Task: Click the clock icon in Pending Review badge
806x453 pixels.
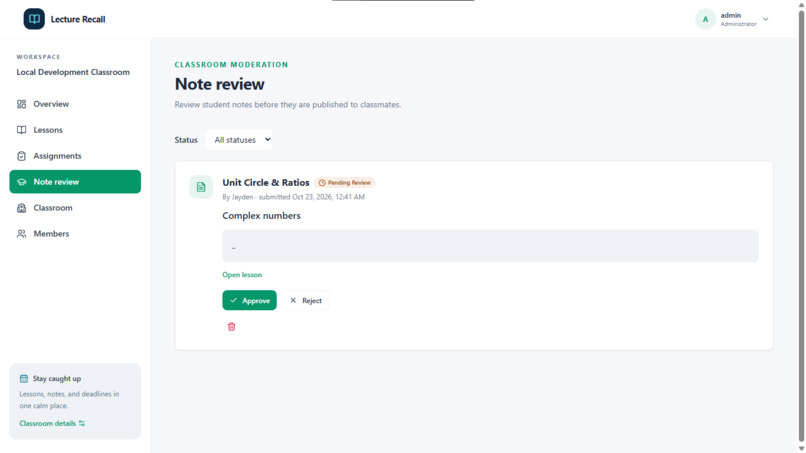Action: click(322, 183)
